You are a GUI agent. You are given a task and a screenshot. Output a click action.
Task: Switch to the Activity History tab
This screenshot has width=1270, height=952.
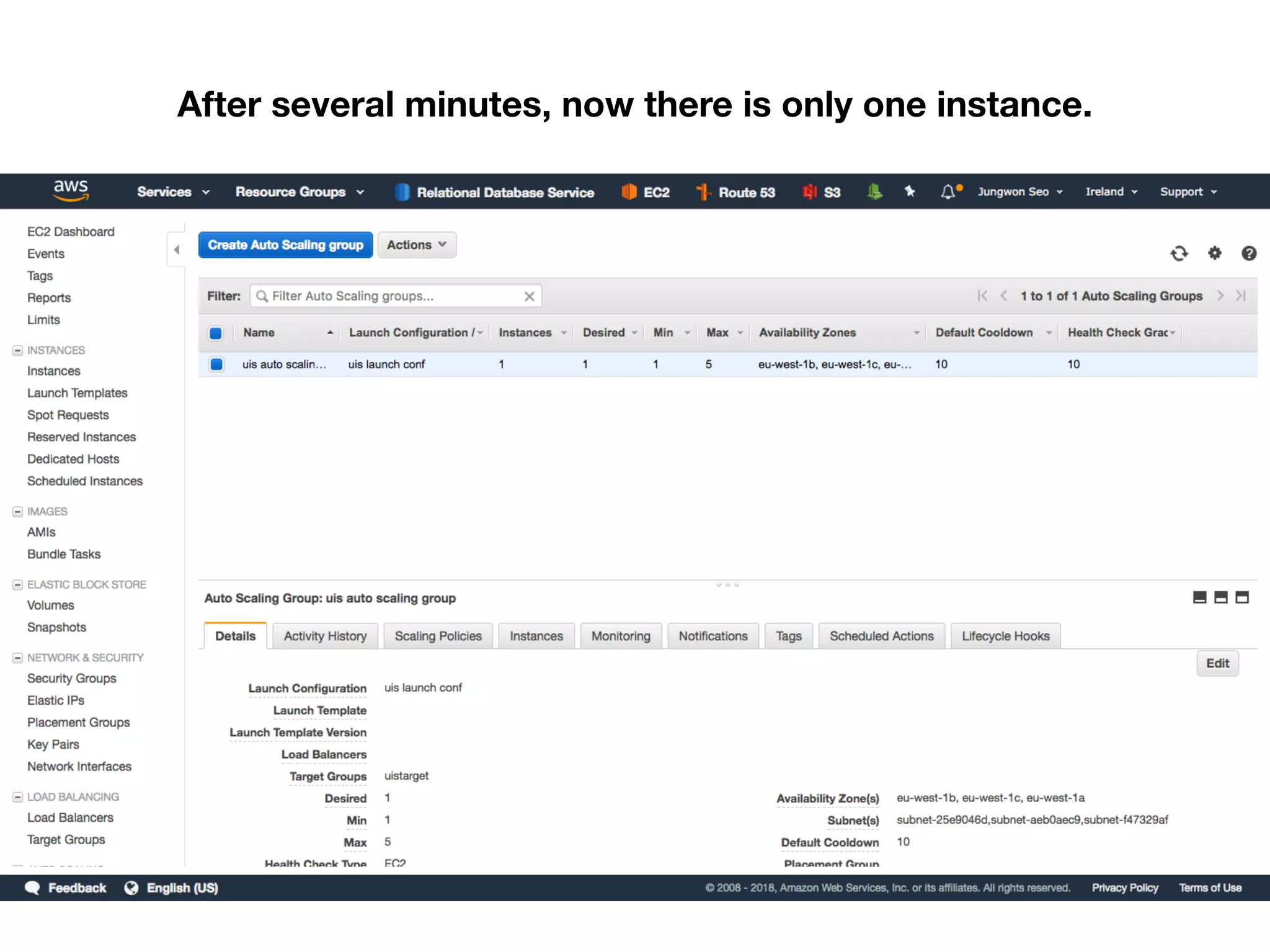(x=325, y=636)
